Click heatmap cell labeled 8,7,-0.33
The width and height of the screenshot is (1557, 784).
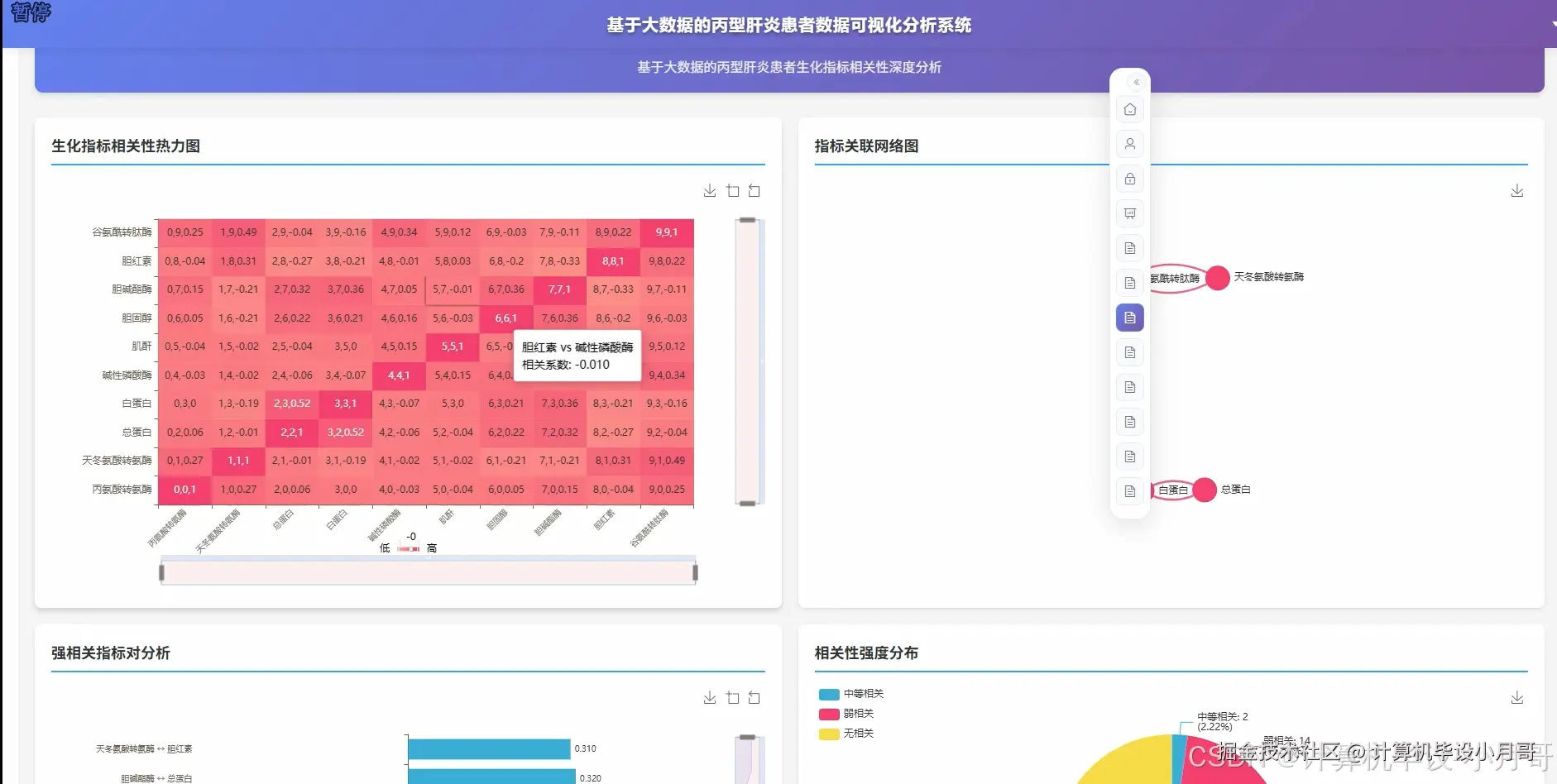(613, 289)
